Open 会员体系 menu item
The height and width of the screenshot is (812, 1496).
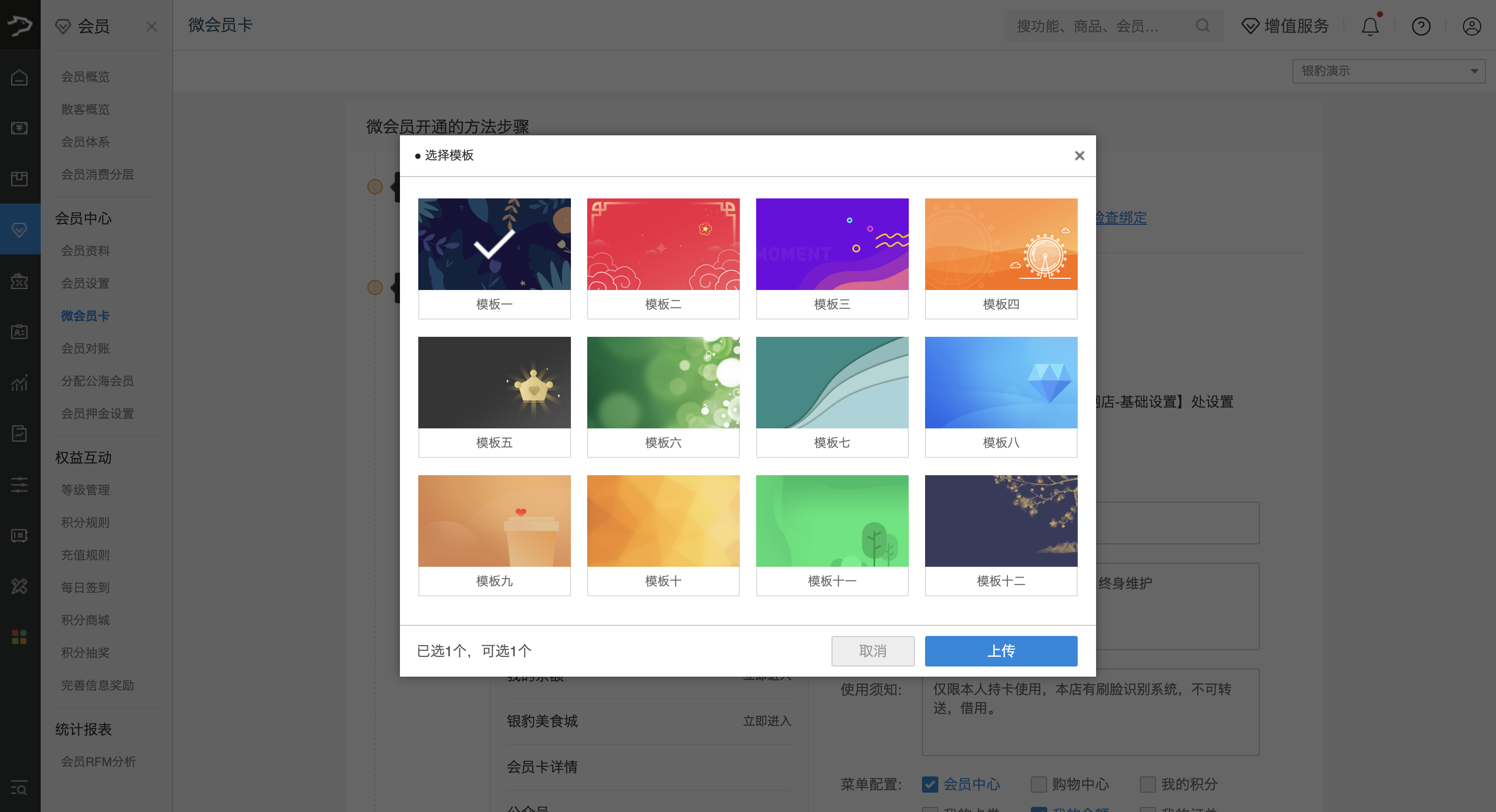point(85,142)
